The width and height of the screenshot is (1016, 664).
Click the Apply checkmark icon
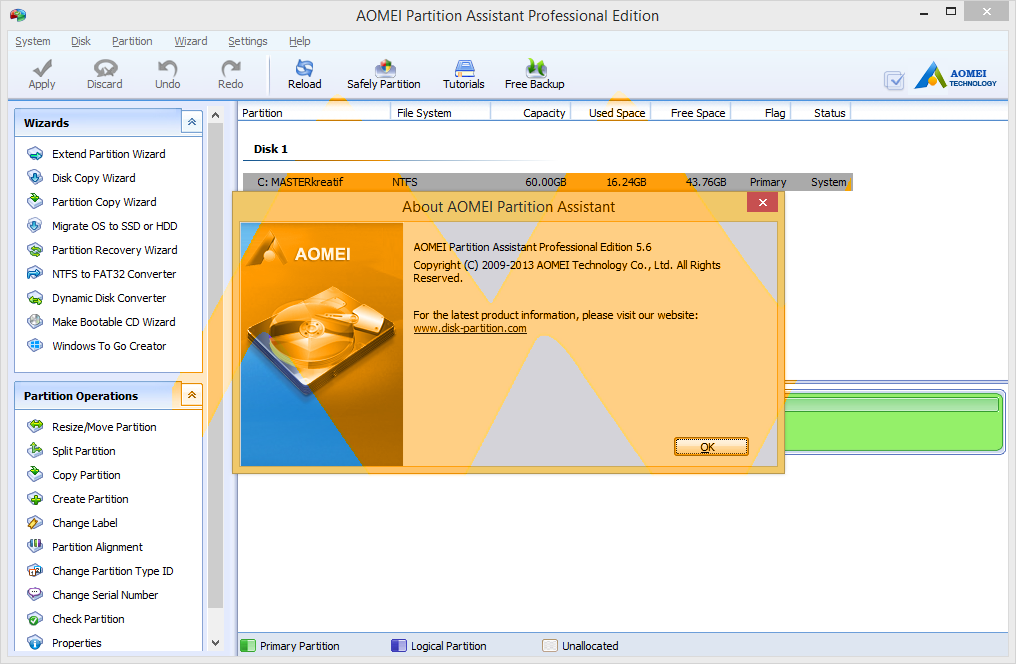pos(42,68)
